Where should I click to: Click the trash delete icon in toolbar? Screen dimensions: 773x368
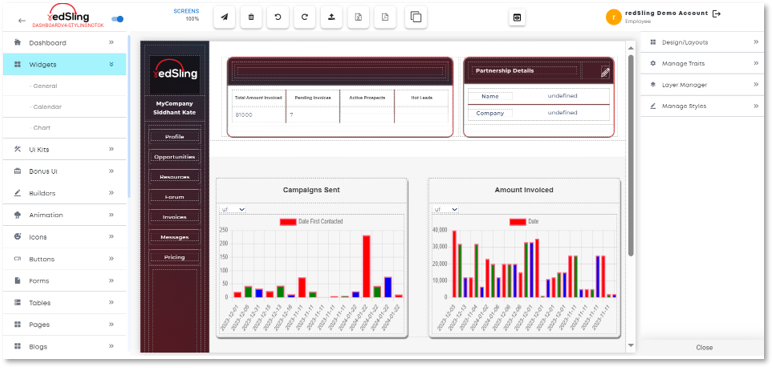(x=251, y=17)
